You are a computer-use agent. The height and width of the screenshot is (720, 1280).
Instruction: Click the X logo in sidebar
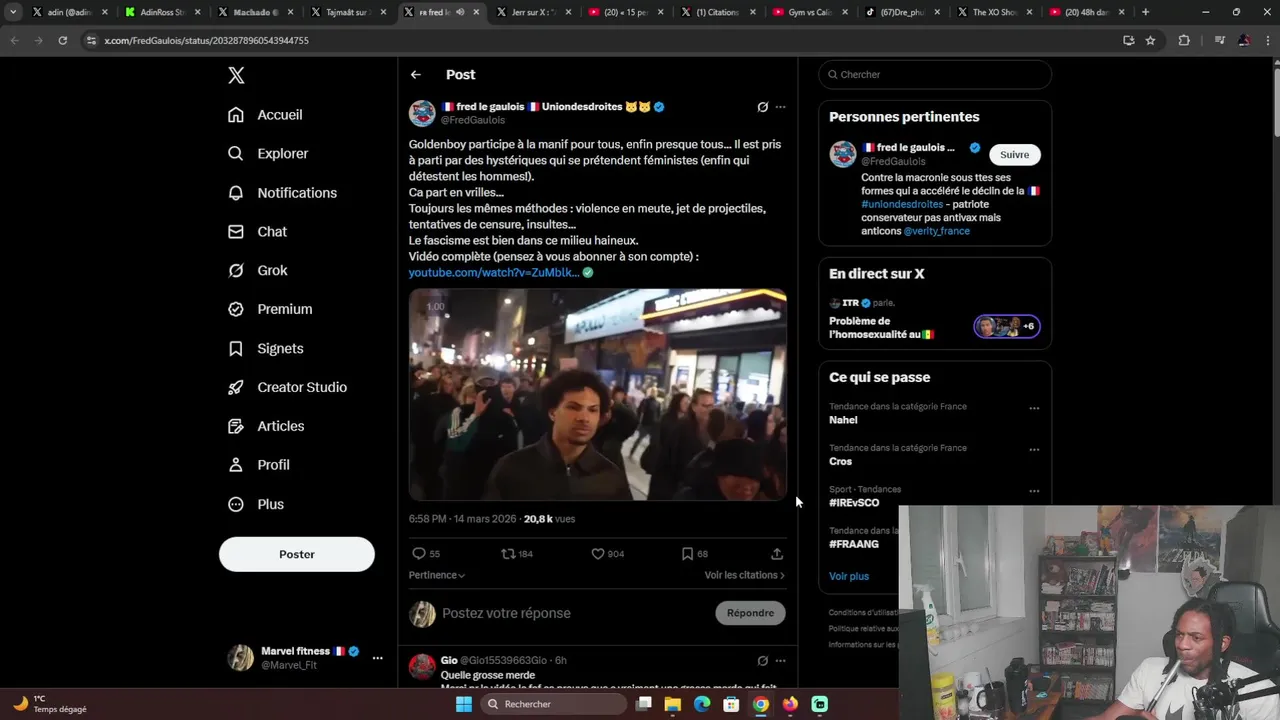coord(236,75)
